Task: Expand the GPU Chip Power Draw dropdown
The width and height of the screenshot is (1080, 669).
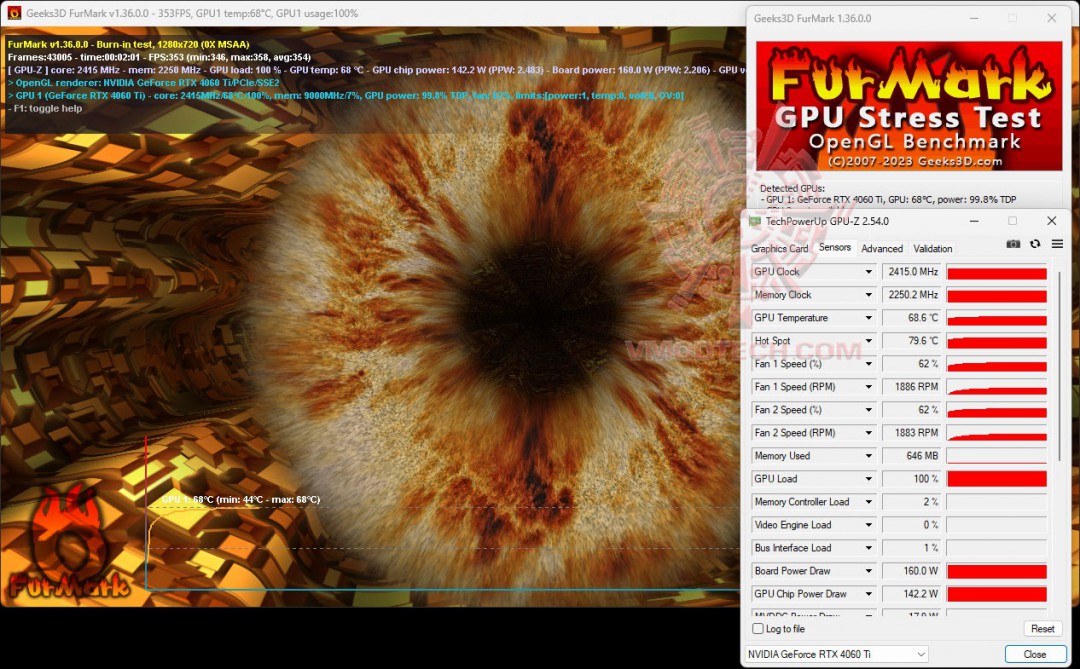Action: 869,594
